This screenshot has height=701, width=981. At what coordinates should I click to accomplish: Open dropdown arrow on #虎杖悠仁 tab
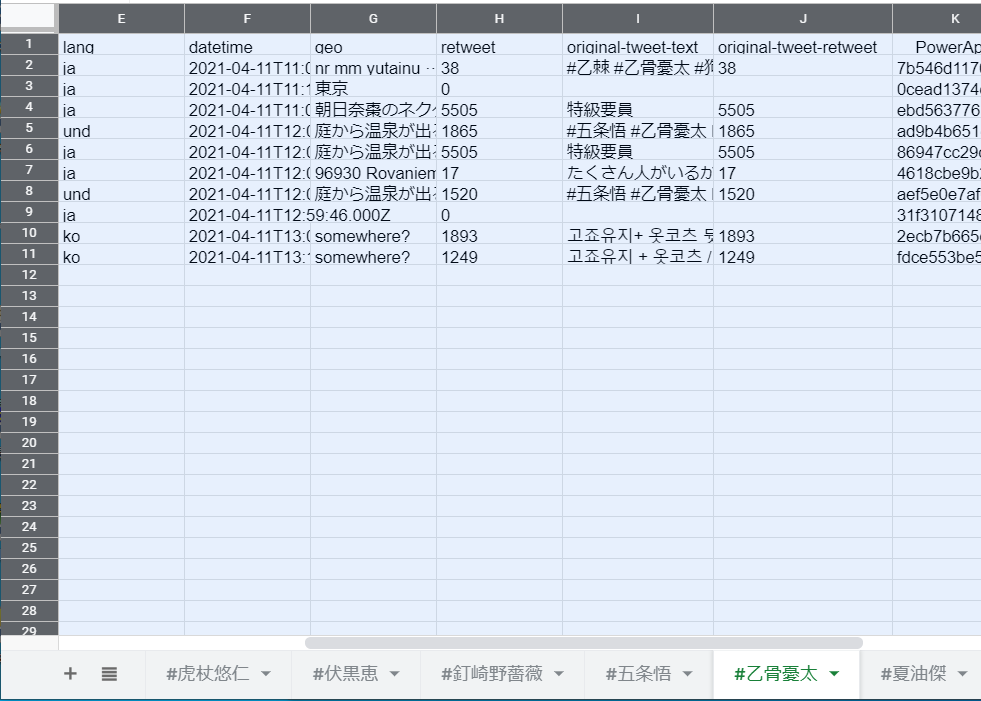pos(266,674)
